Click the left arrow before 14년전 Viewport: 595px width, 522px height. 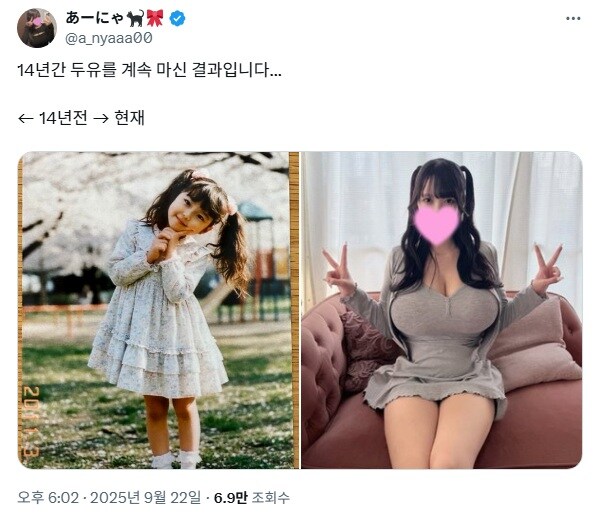click(x=25, y=119)
